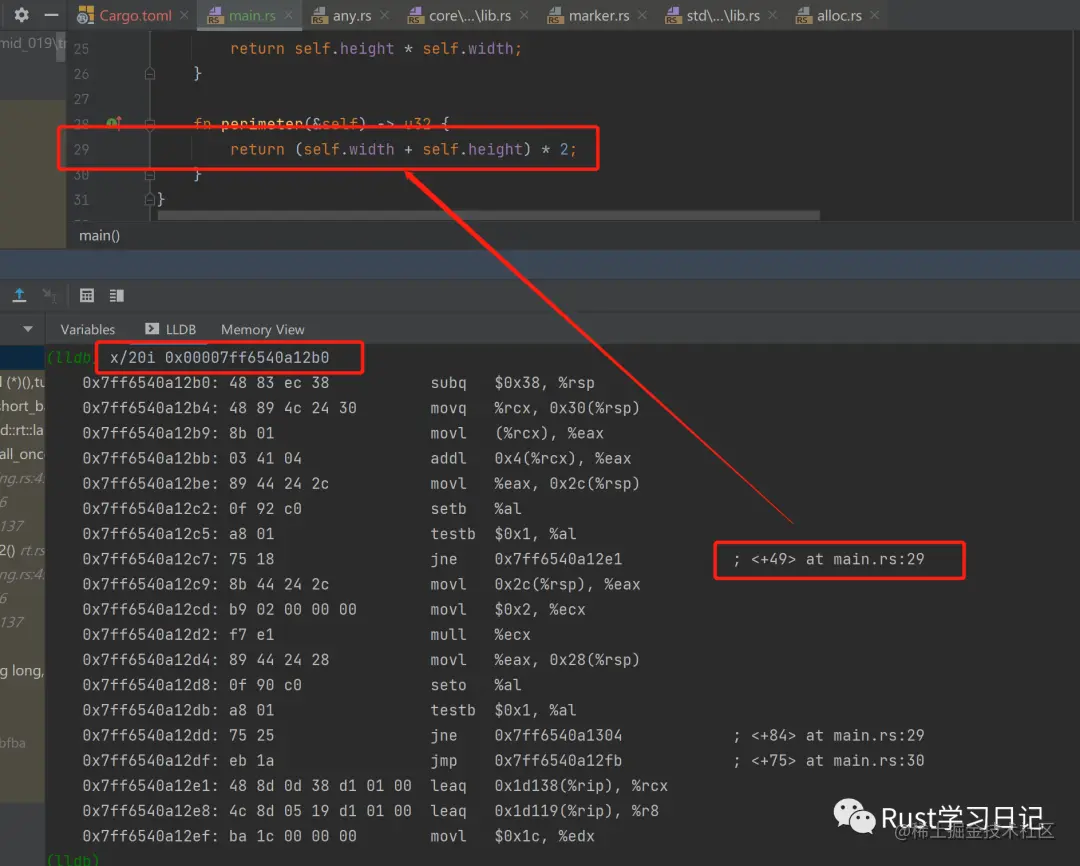
Task: Click the 'leaq 0x1d138(%rip), %rcx' instruction
Action: [549, 786]
